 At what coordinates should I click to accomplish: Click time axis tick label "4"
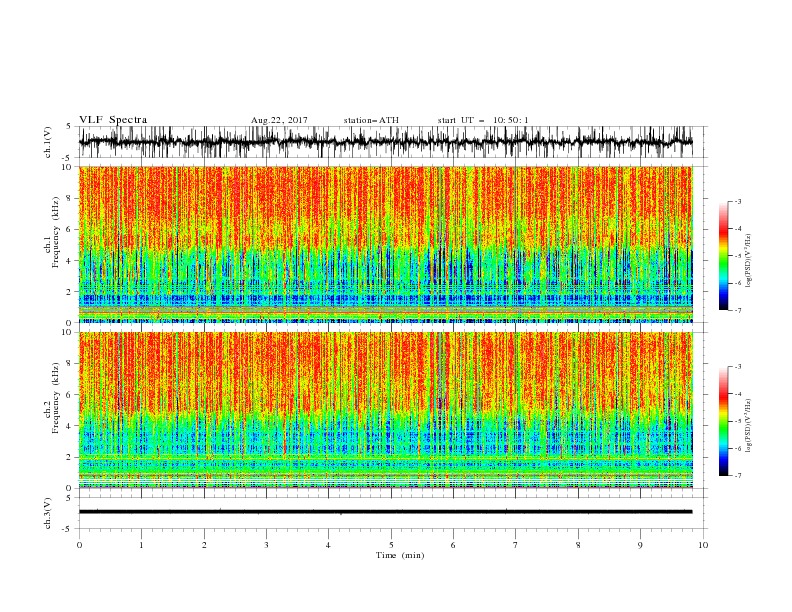point(328,545)
